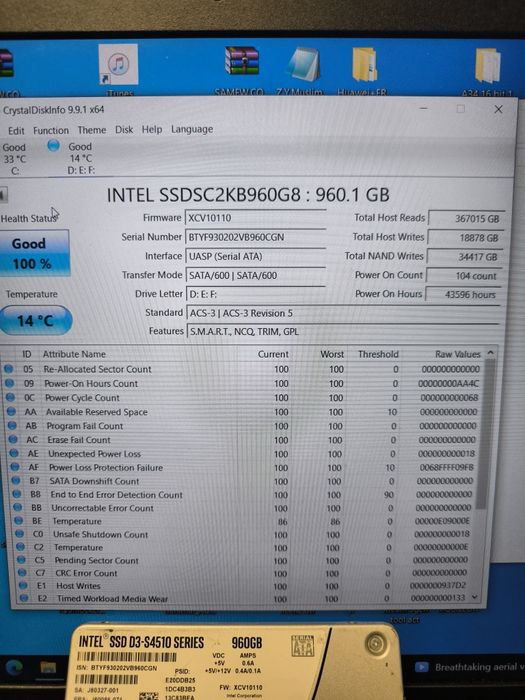The height and width of the screenshot is (700, 525).
Task: Click status dot for Power-On Hours Count
Action: 9,383
